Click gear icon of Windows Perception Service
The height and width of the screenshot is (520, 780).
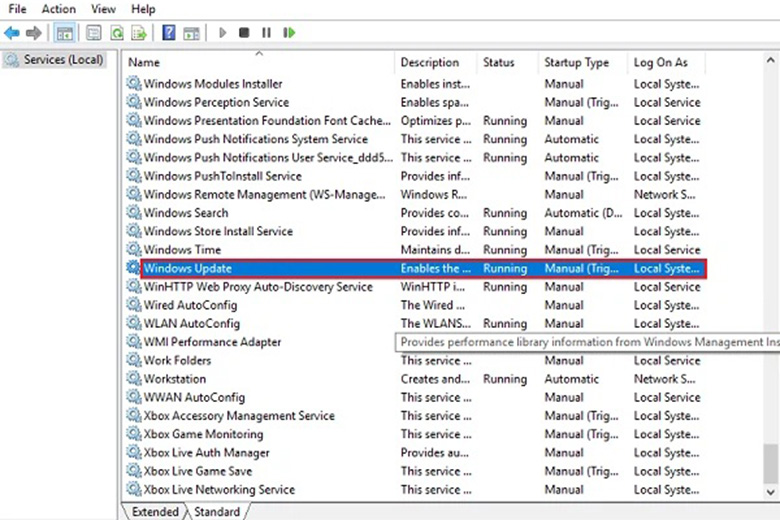tap(133, 102)
